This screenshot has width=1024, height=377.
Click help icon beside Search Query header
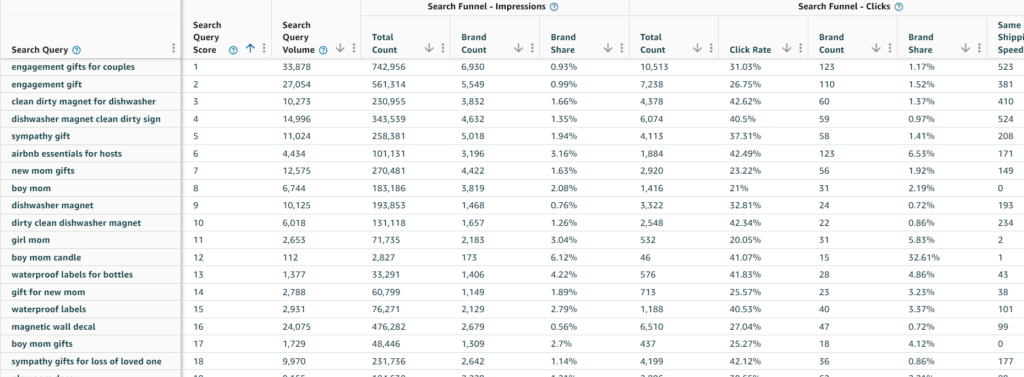coord(76,50)
